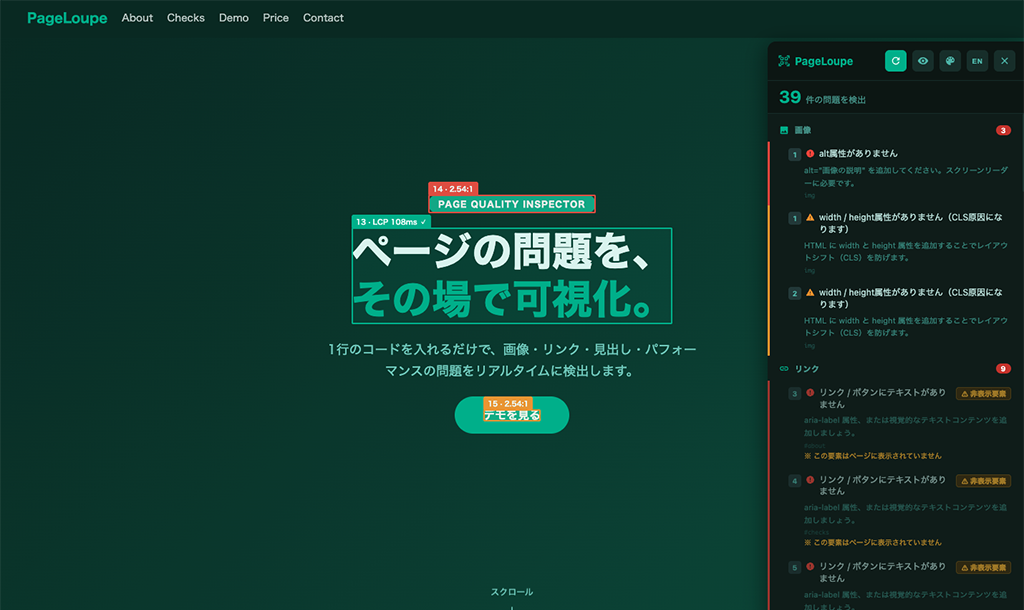This screenshot has width=1024, height=610.
Task: Toggle overlay visibility with the eye icon
Action: (923, 61)
